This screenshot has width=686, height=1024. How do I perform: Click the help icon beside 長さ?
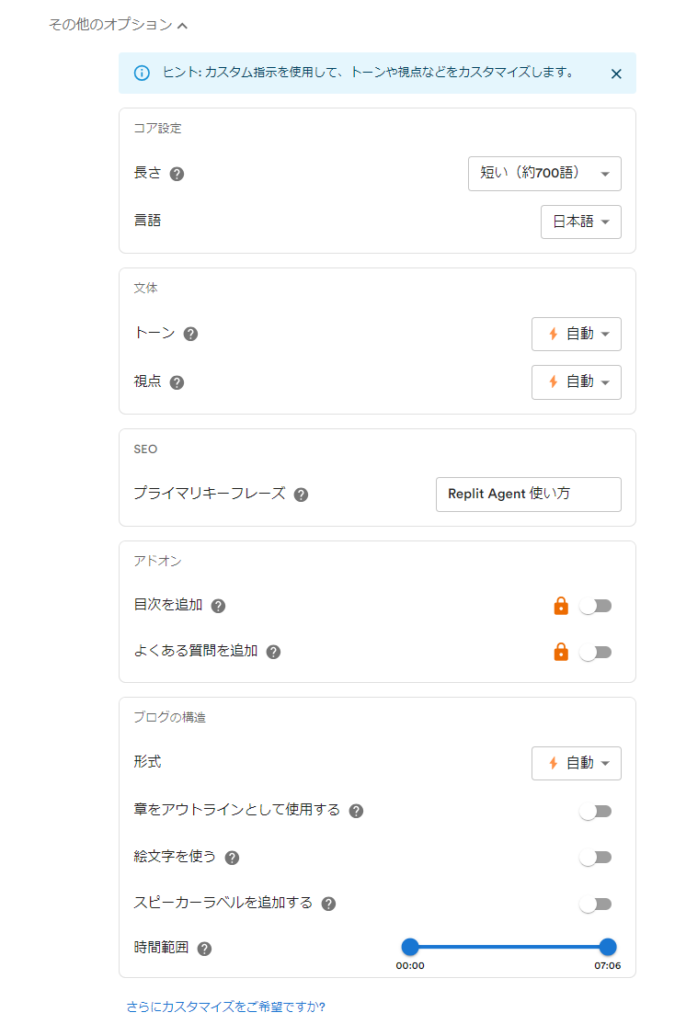pyautogui.click(x=176, y=174)
